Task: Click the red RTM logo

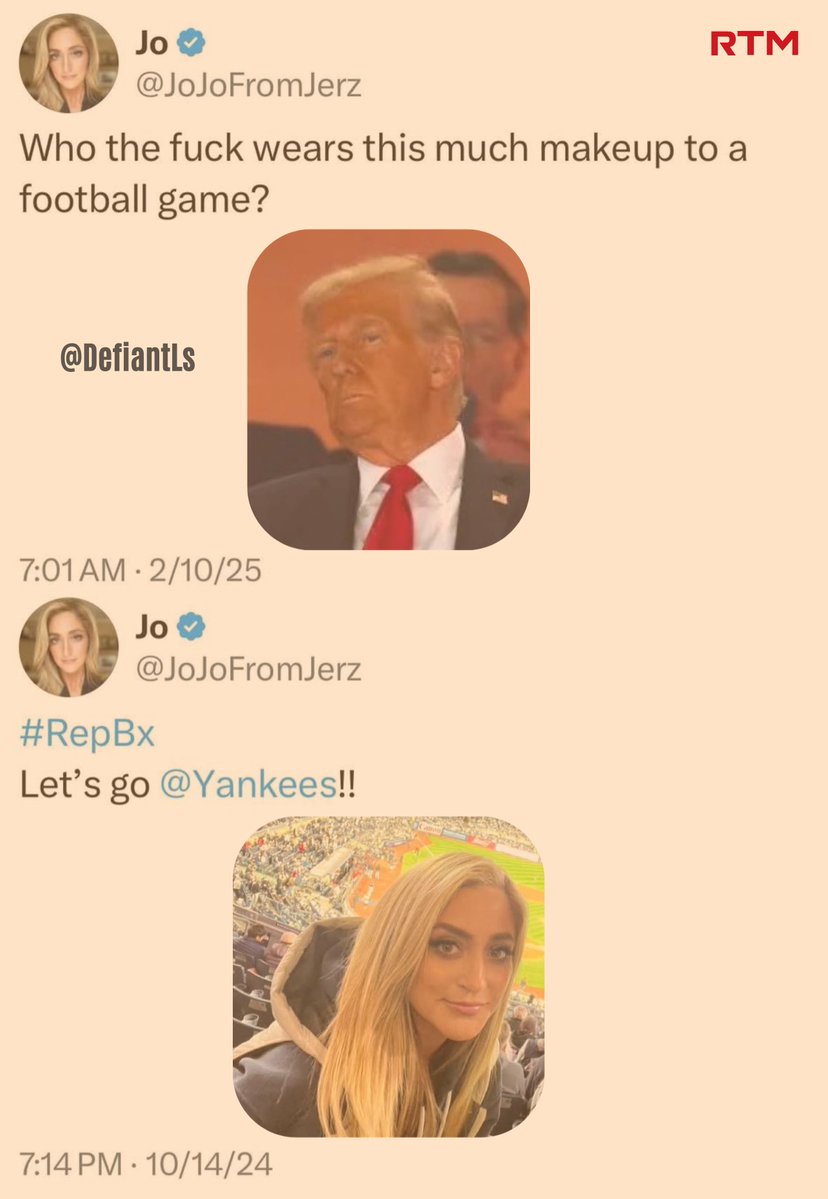Action: tap(754, 44)
